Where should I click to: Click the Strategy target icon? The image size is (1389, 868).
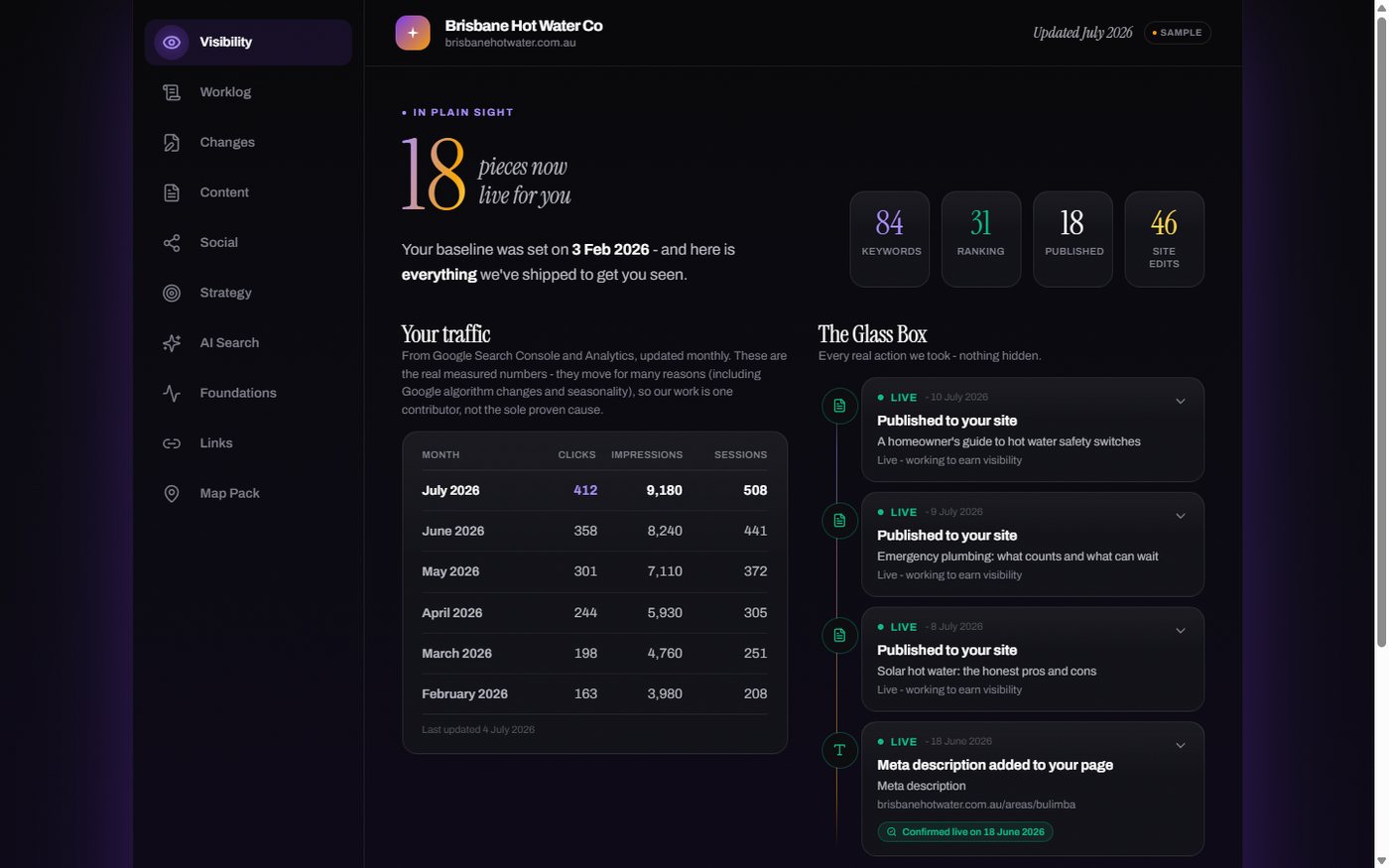[x=172, y=293]
